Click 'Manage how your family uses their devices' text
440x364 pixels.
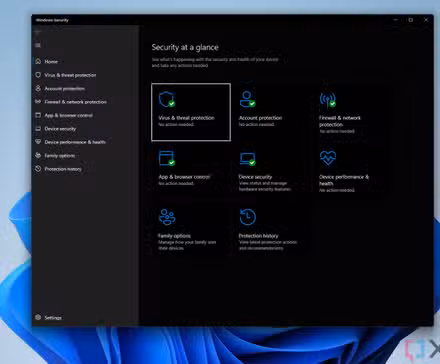tap(187, 245)
